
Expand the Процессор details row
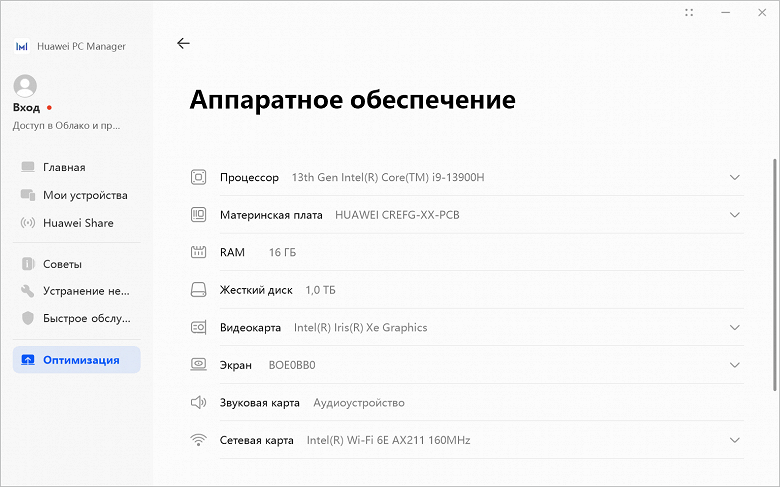[735, 177]
